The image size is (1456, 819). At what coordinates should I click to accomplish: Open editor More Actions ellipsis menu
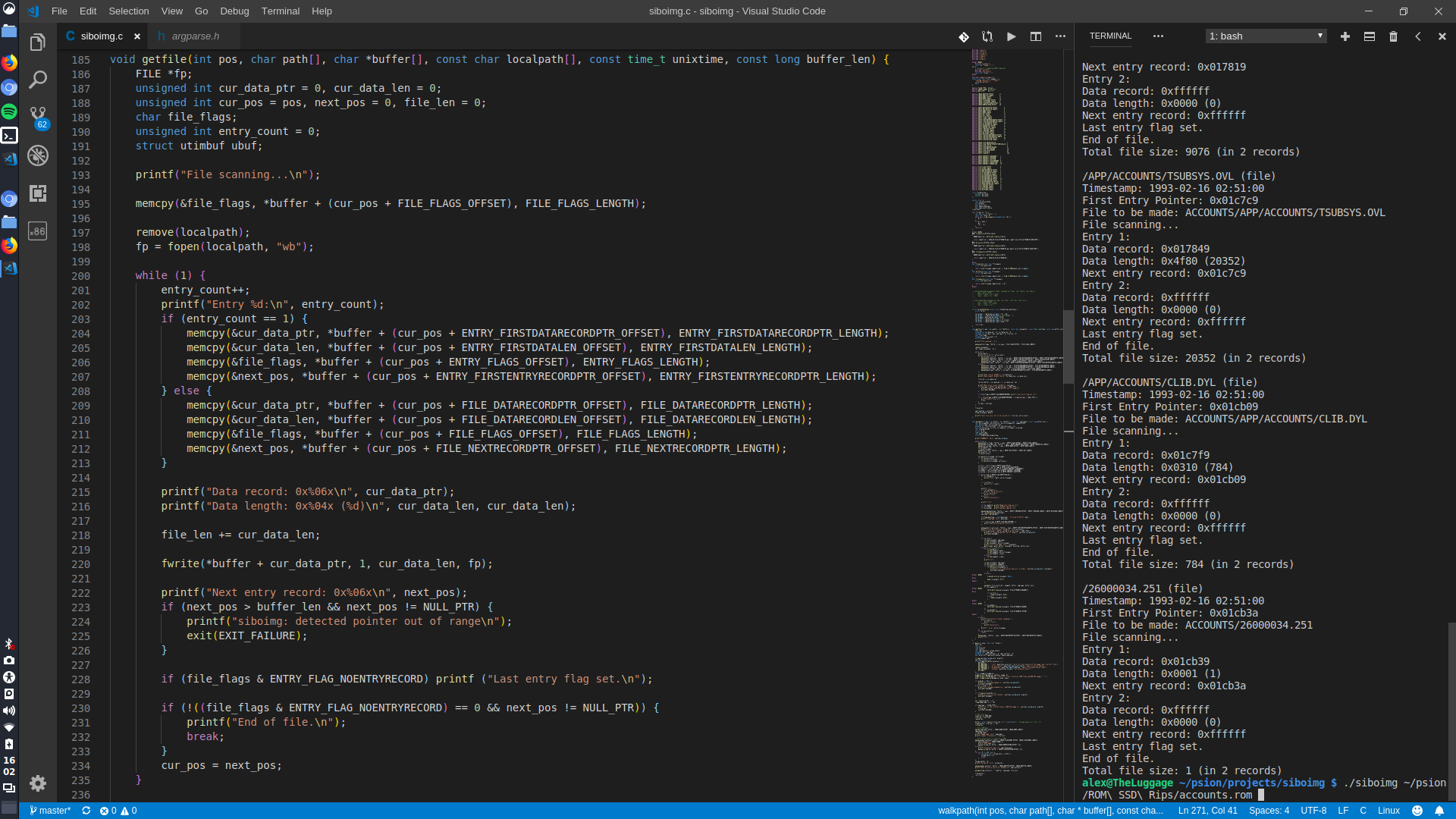click(1060, 36)
